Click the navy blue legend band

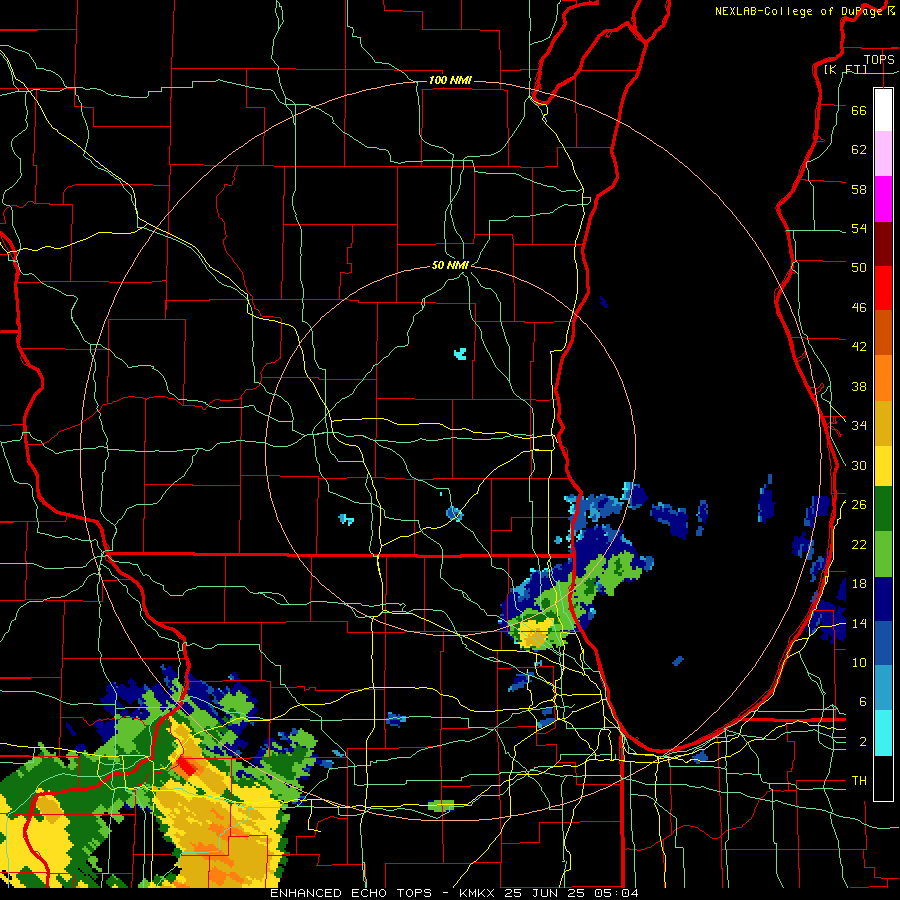click(883, 599)
